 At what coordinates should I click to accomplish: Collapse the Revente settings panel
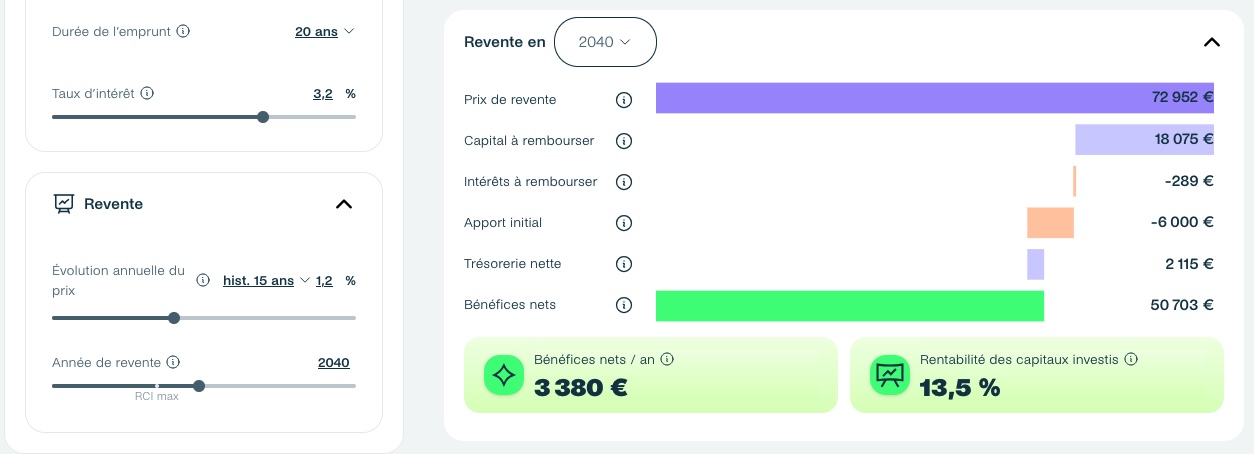[x=344, y=204]
